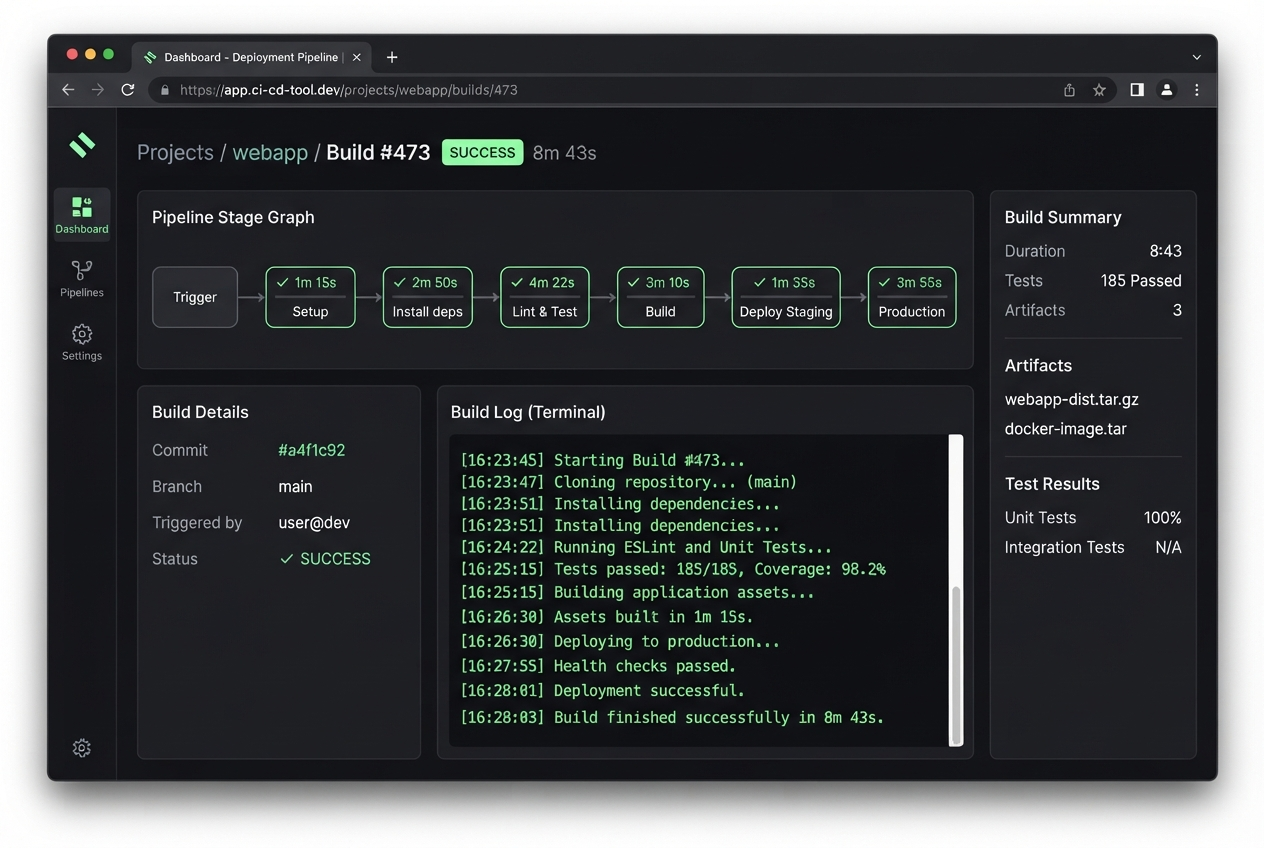The width and height of the screenshot is (1264, 848).
Task: Click the 'Assets built in 1m 15s.' log line
Action: (607, 617)
